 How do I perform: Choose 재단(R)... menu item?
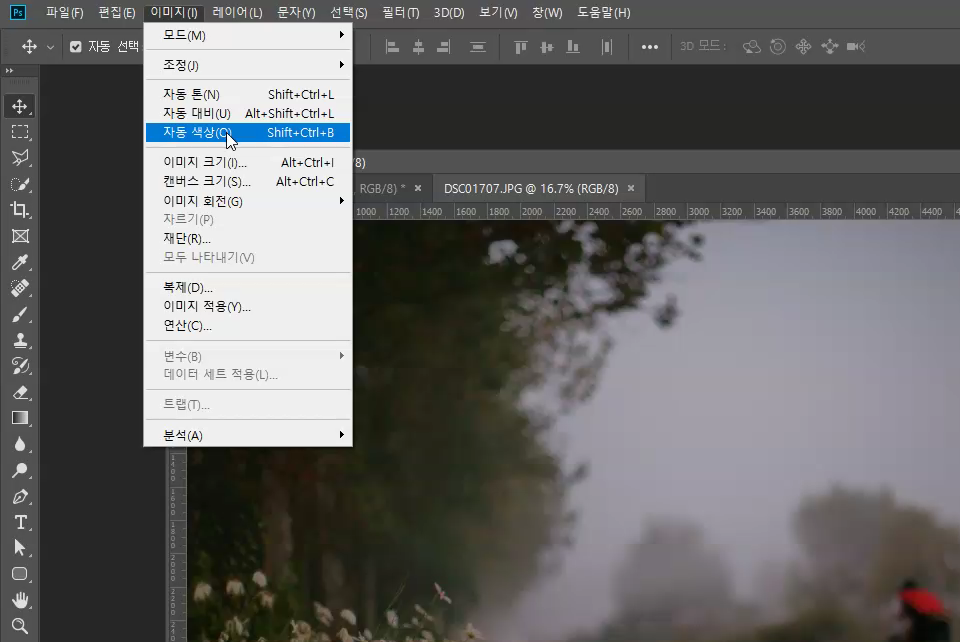(x=248, y=238)
